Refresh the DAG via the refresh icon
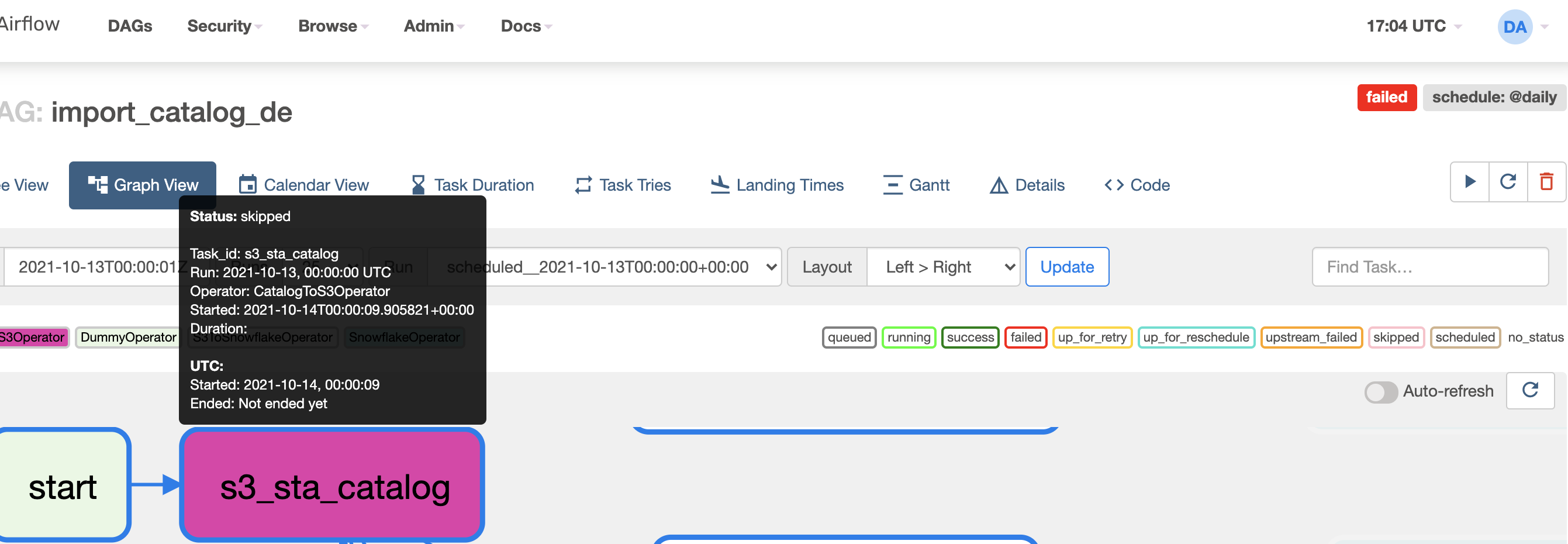 pos(1508,181)
